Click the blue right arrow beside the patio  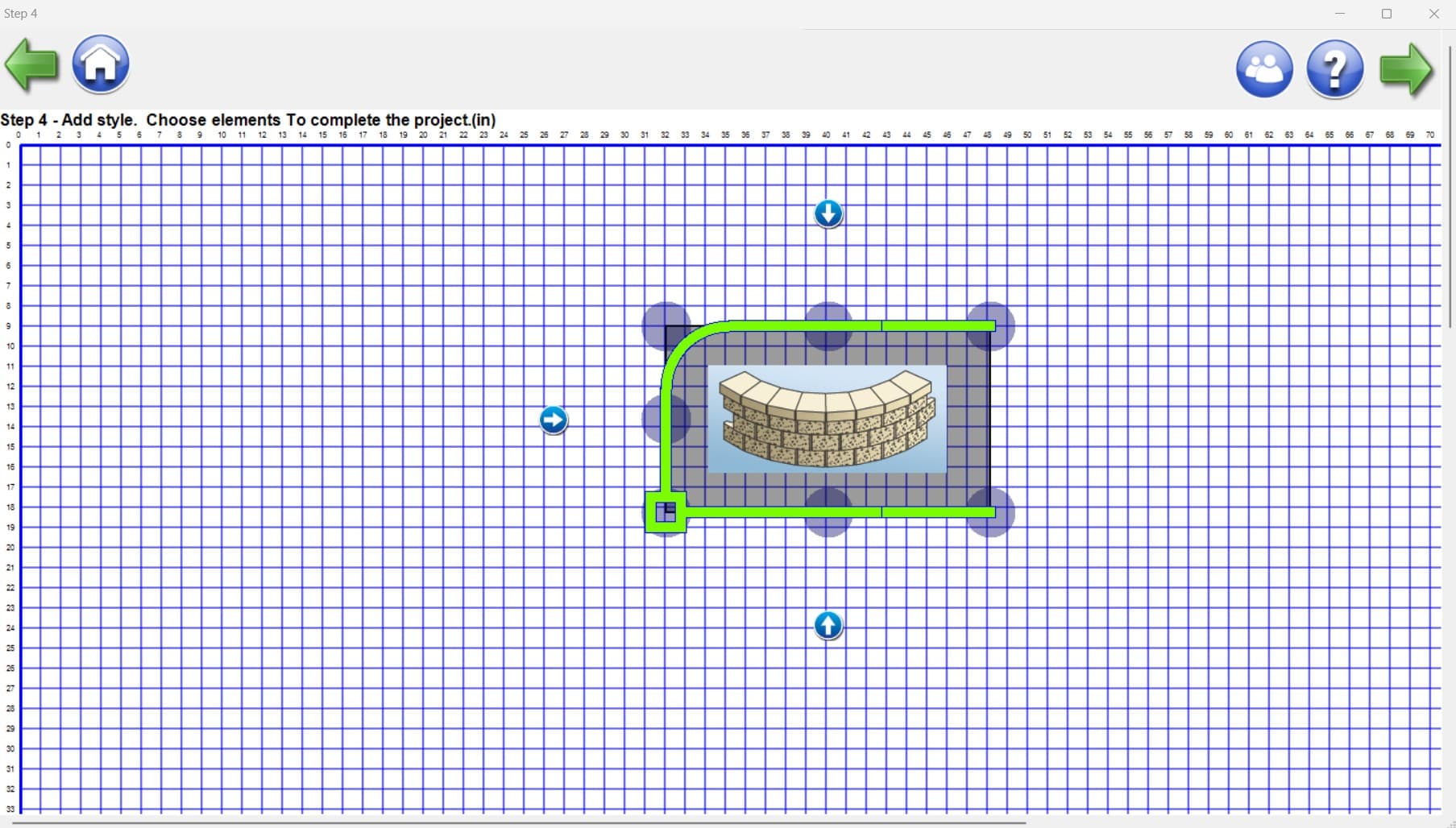click(x=554, y=419)
